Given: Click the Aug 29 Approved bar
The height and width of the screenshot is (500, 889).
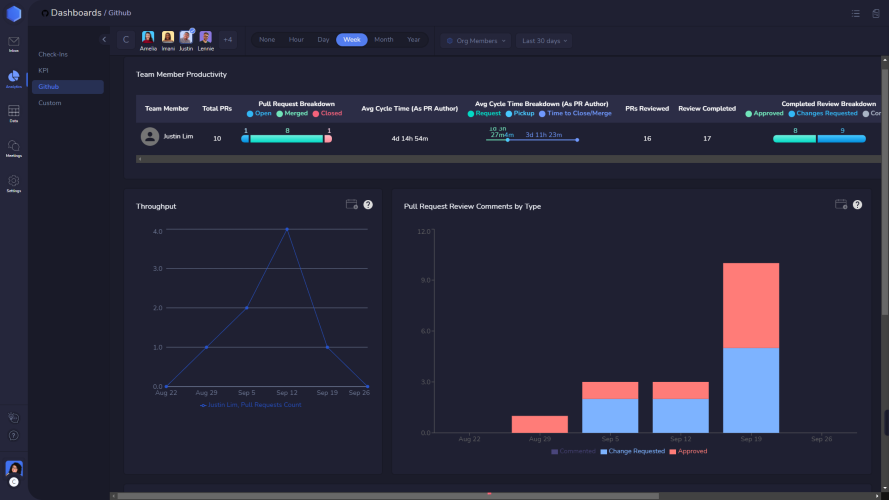Looking at the screenshot, I should click(540, 425).
